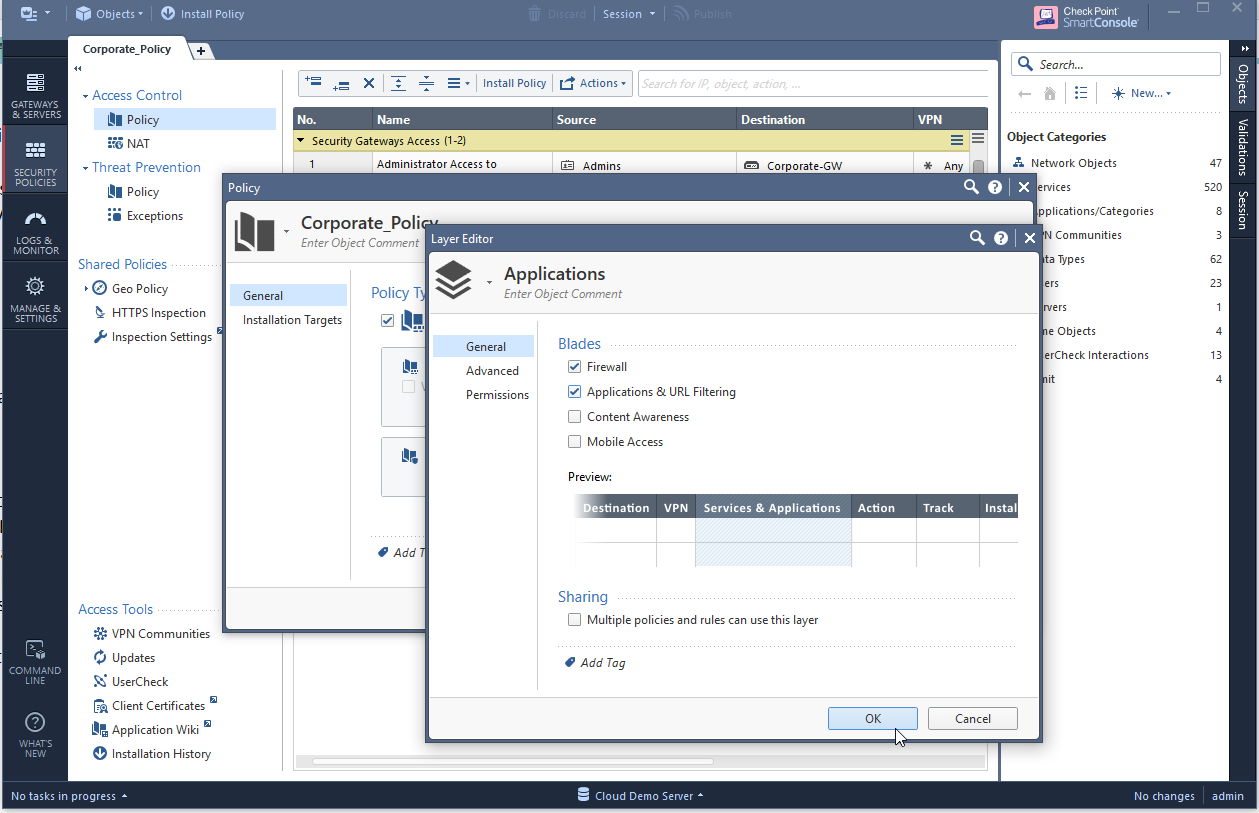The image size is (1259, 813).
Task: Click the Applications layer stack icon
Action: [x=453, y=280]
